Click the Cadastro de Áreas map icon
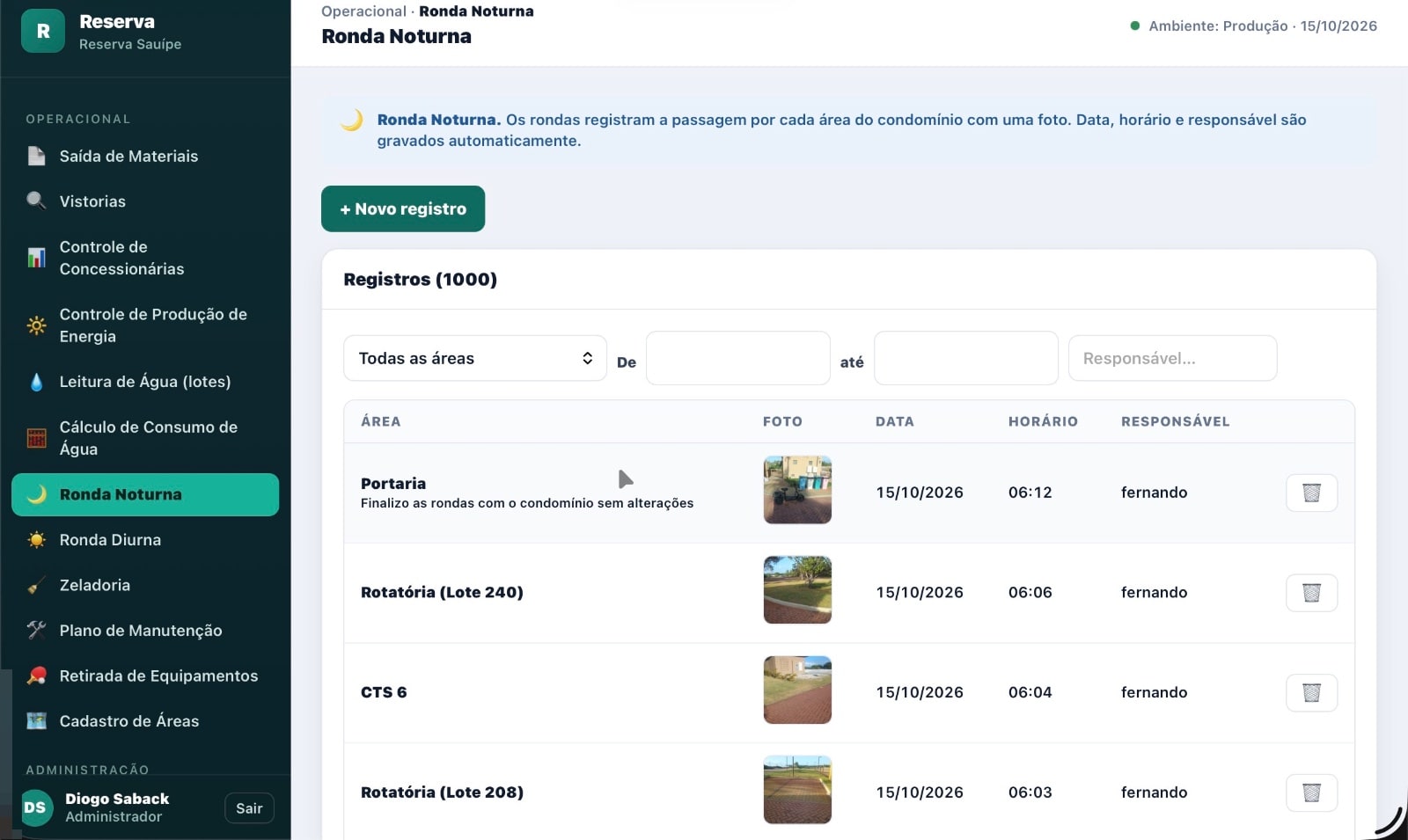Screen dimensions: 1408x840 [36, 721]
